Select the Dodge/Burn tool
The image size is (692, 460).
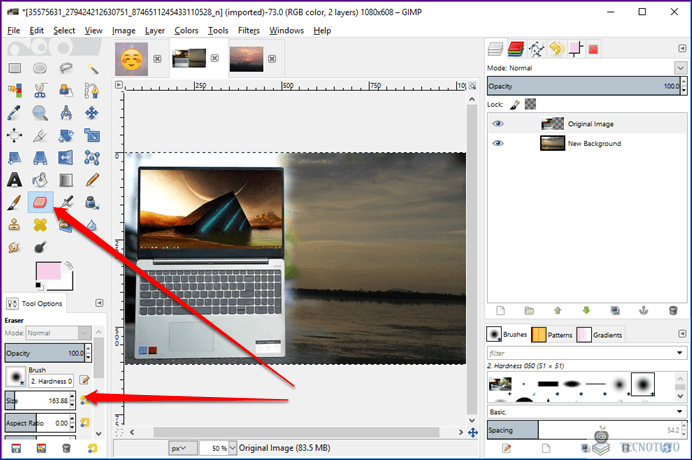40,247
